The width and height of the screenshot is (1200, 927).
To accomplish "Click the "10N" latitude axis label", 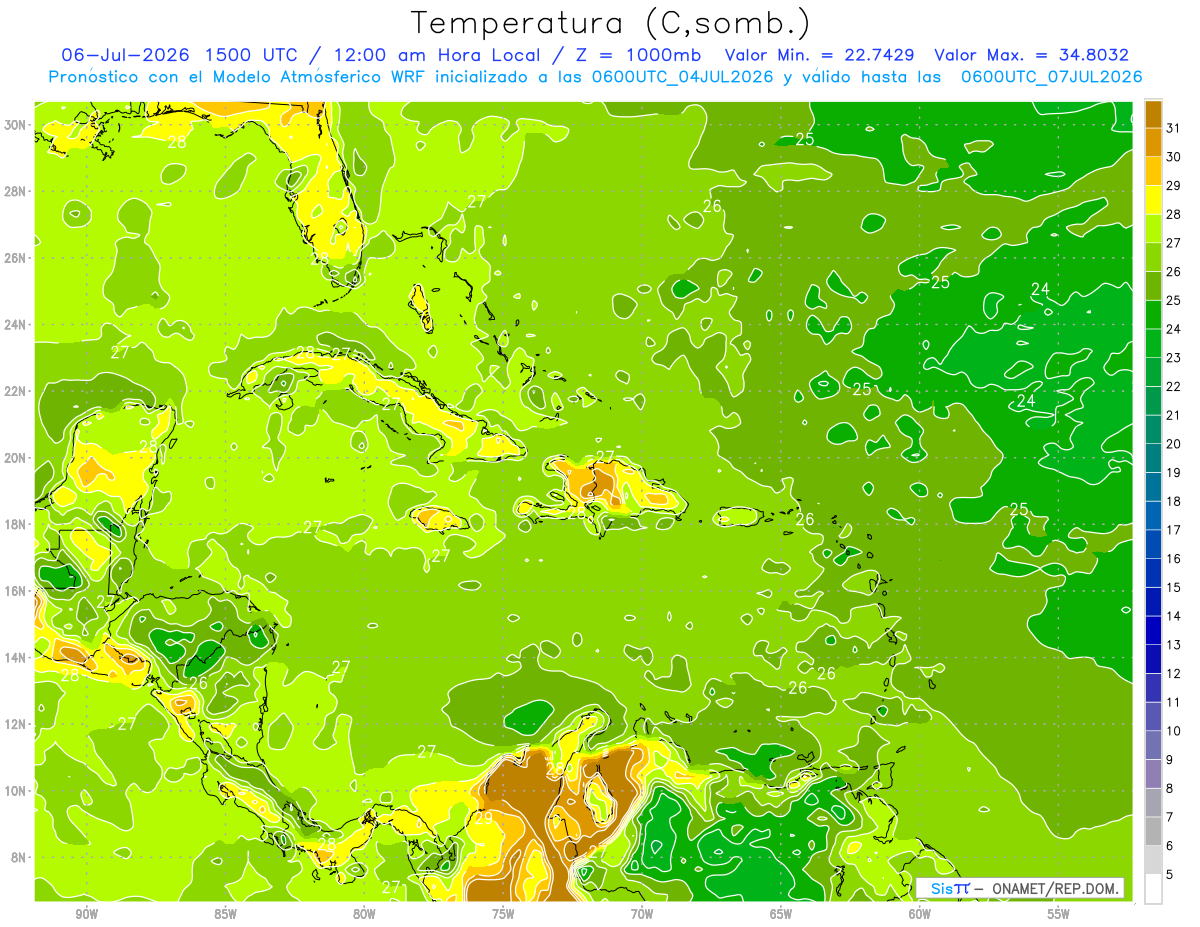I will (17, 790).
